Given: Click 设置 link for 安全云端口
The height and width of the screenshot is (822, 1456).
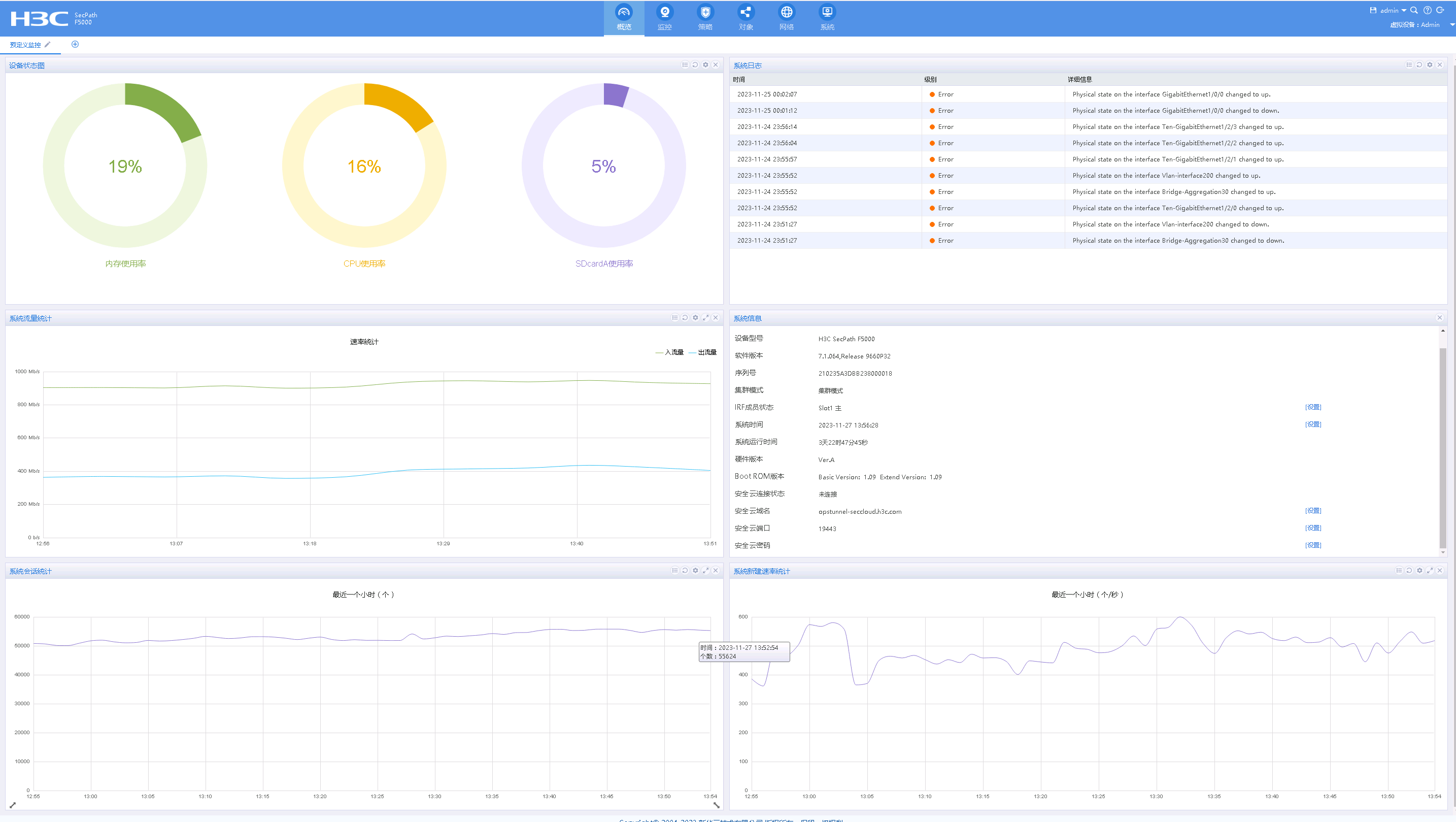Looking at the screenshot, I should (1312, 528).
